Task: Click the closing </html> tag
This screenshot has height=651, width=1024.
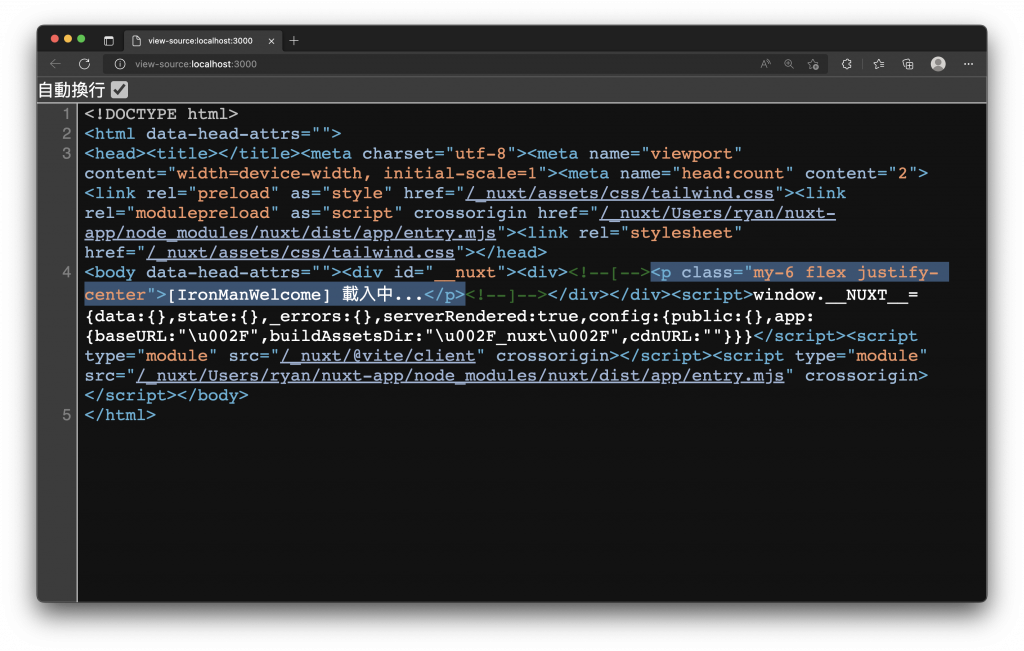Action: click(x=120, y=415)
